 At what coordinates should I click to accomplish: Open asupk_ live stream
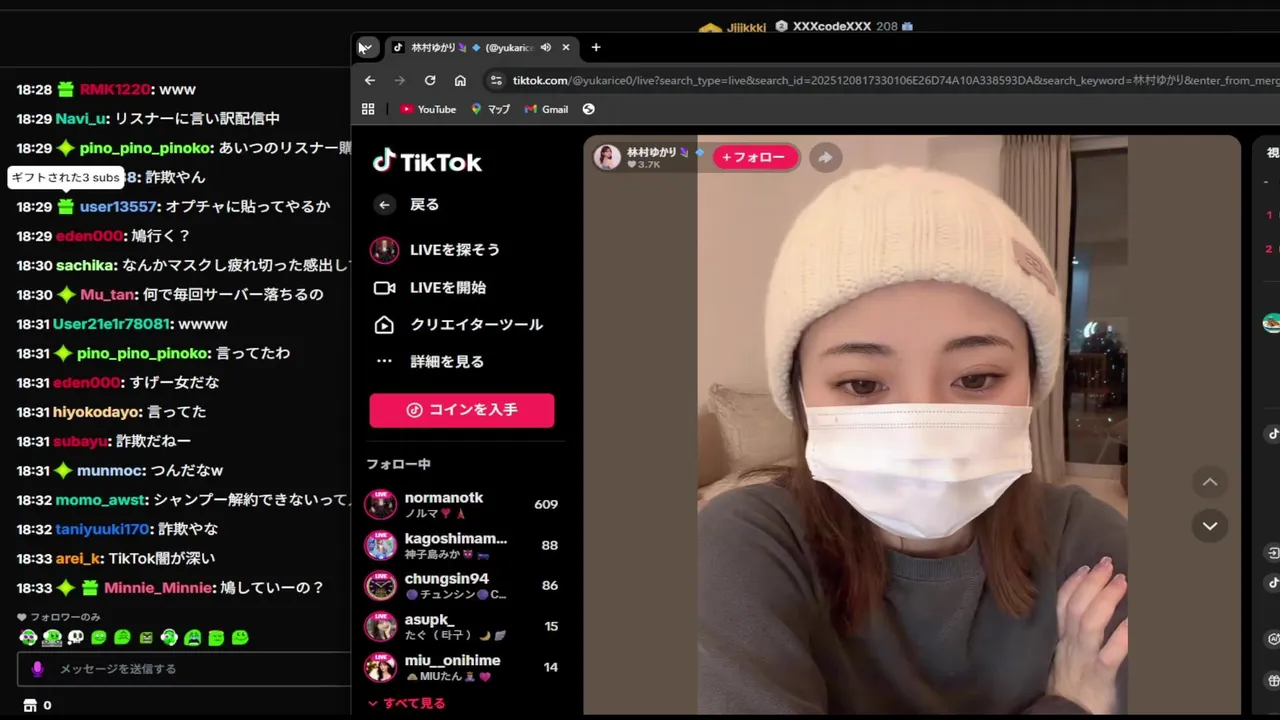(462, 626)
